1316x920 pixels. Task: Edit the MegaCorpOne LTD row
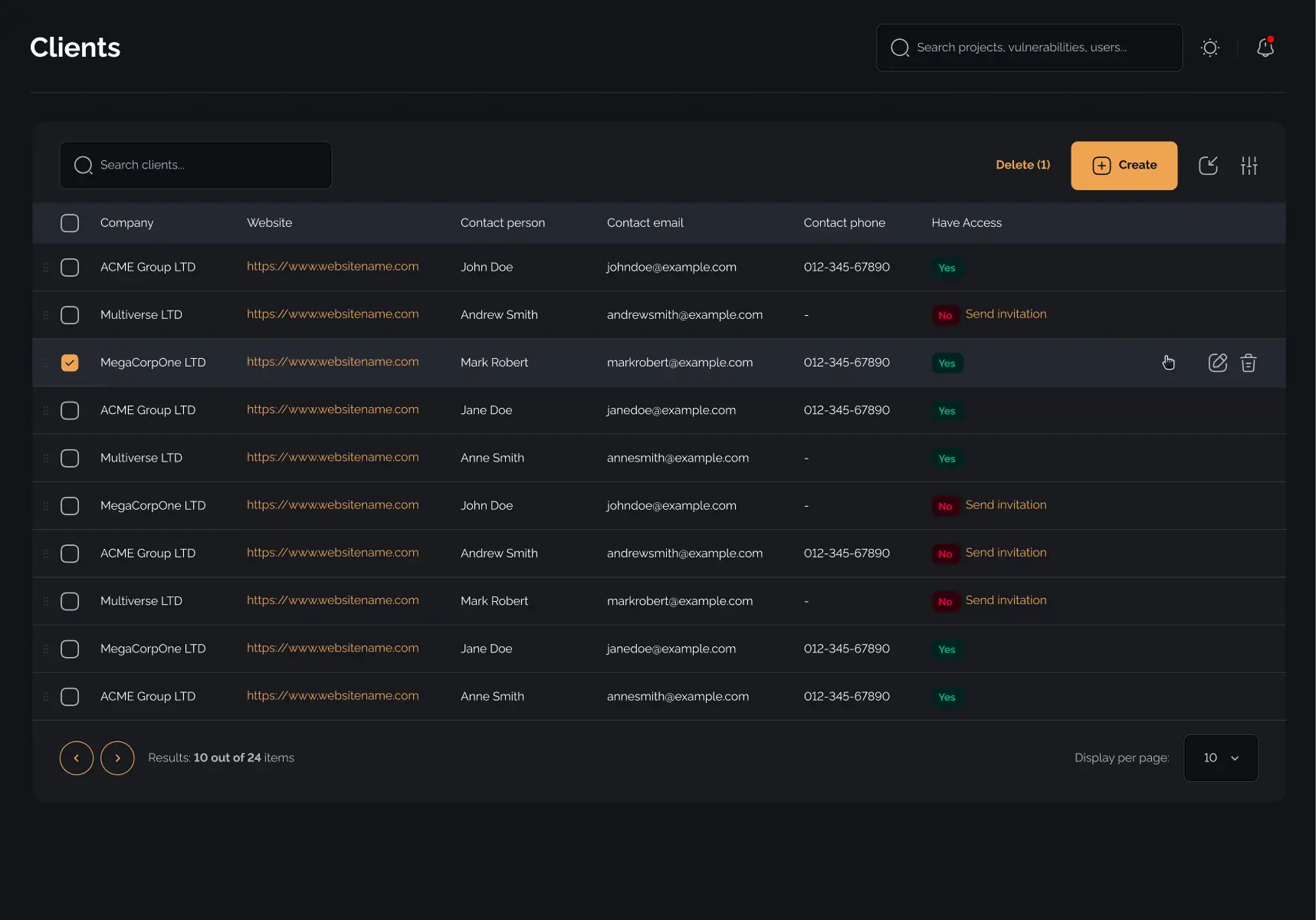[1218, 363]
